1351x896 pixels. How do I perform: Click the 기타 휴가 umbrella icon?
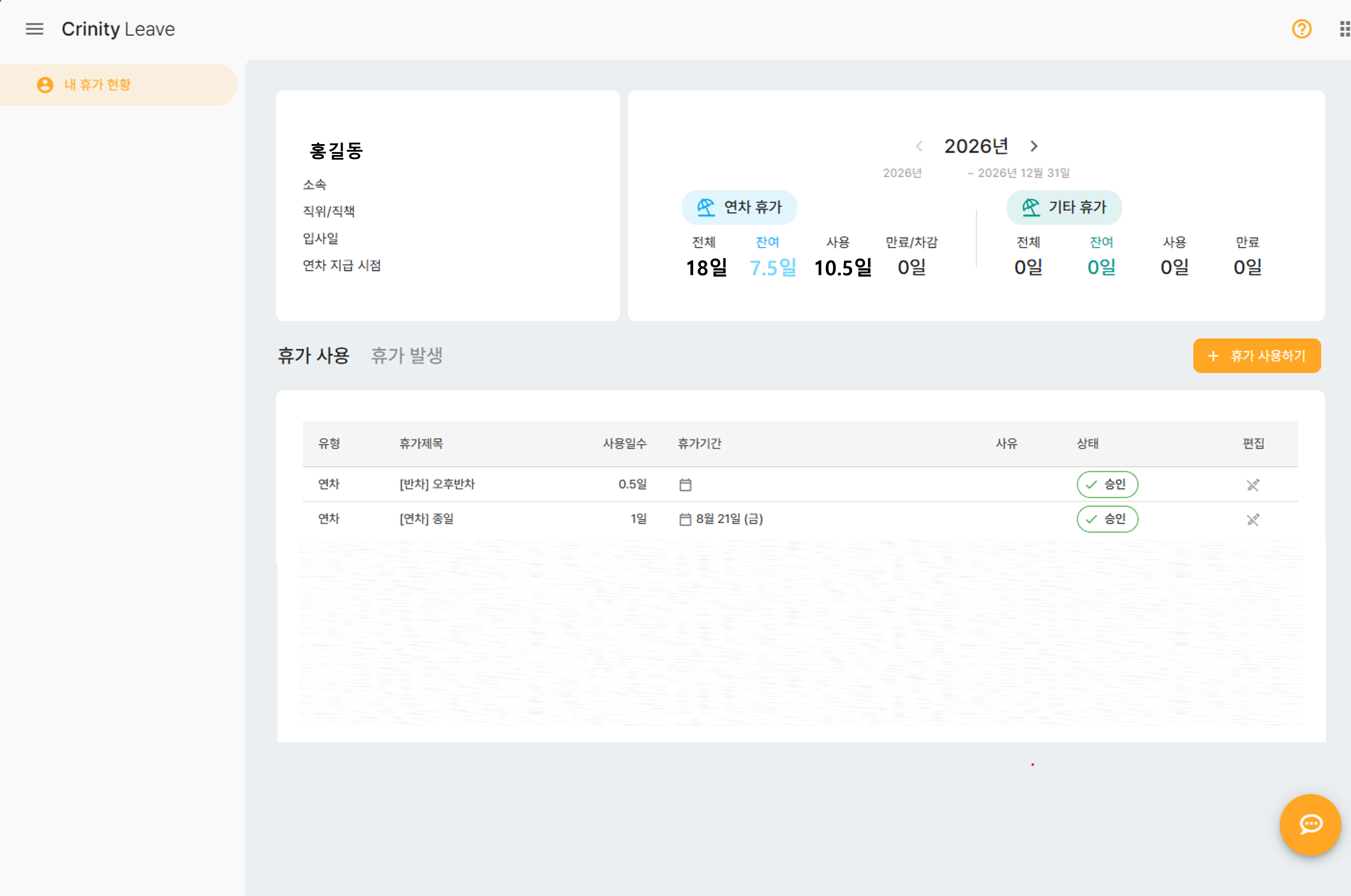(x=1031, y=207)
